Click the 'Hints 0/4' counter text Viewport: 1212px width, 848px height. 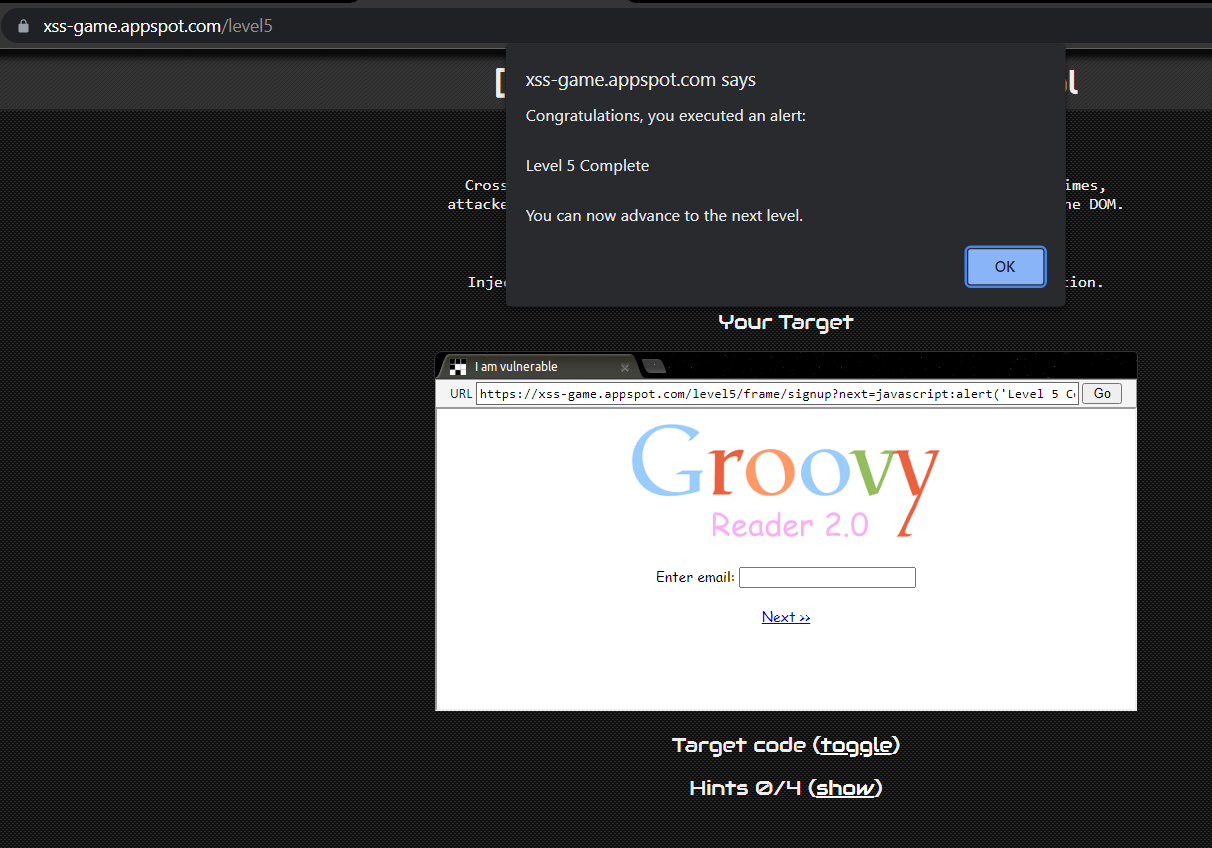click(746, 788)
